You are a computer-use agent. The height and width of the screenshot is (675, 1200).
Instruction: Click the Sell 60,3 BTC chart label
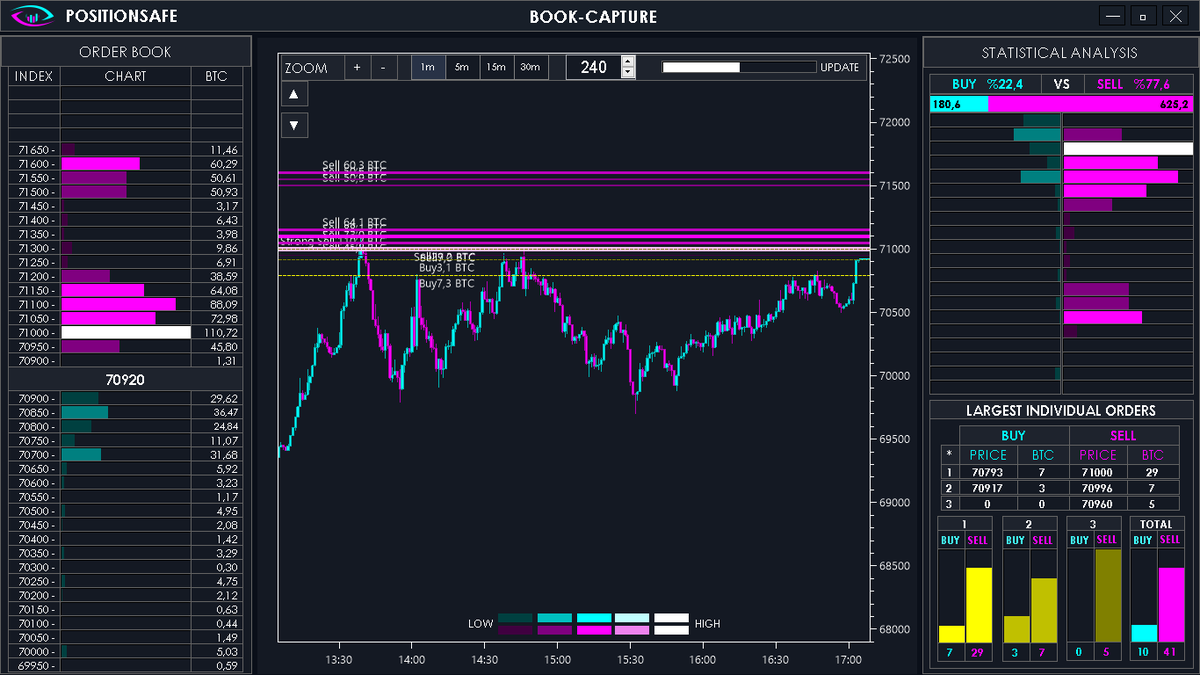click(x=354, y=165)
